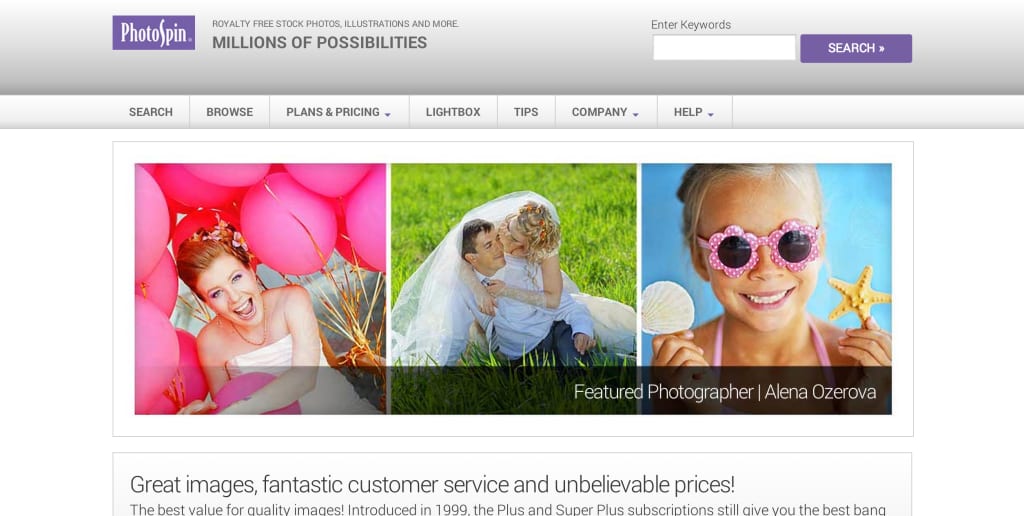Click the Featured Photographer Alena Ozerova caption
This screenshot has height=516, width=1024.
725,392
